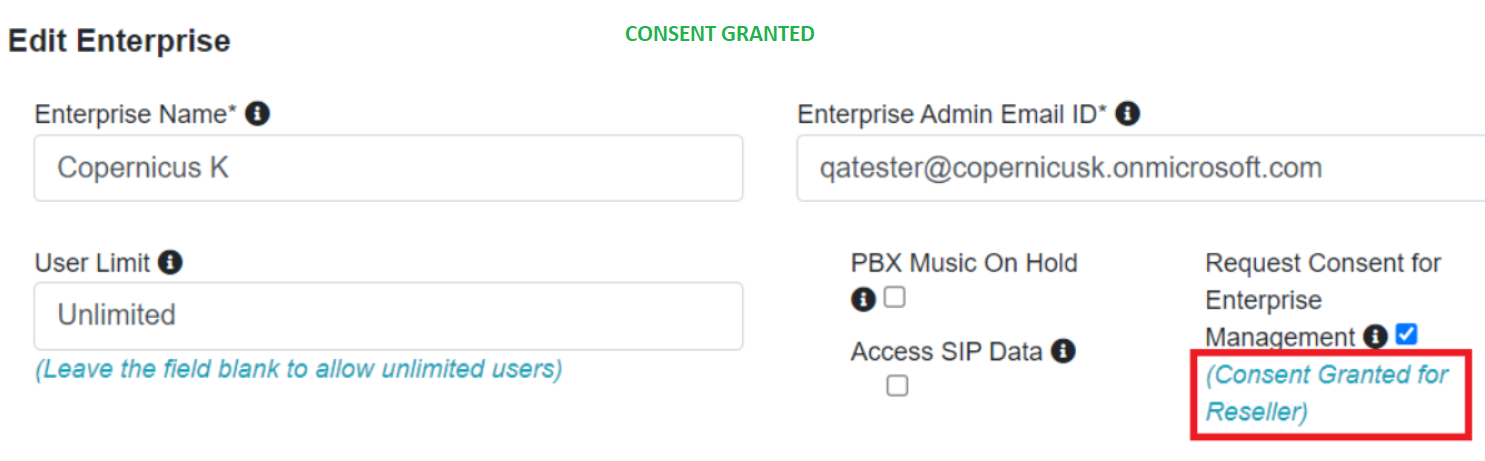
Task: Click the Access SIP Data label
Action: point(946,351)
